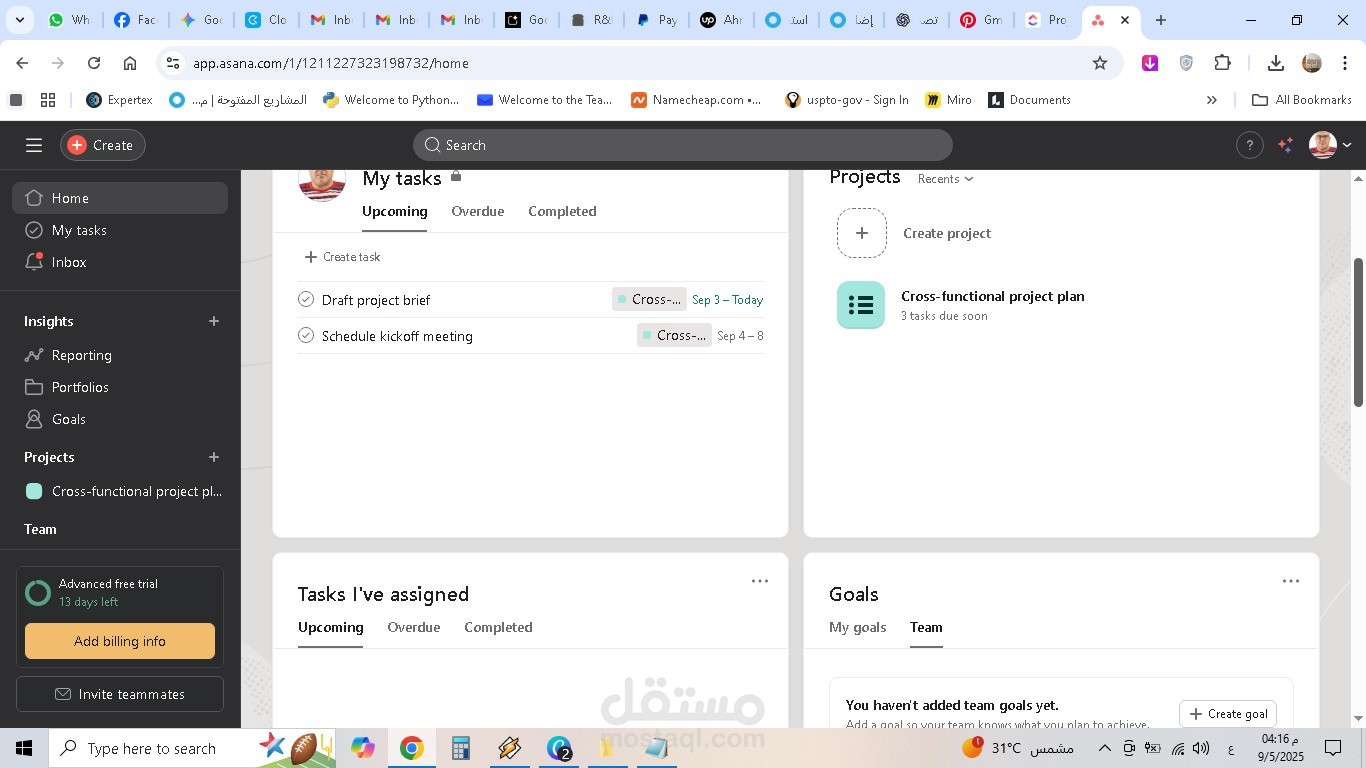
Task: Open the Miro bookmark
Action: click(x=948, y=100)
